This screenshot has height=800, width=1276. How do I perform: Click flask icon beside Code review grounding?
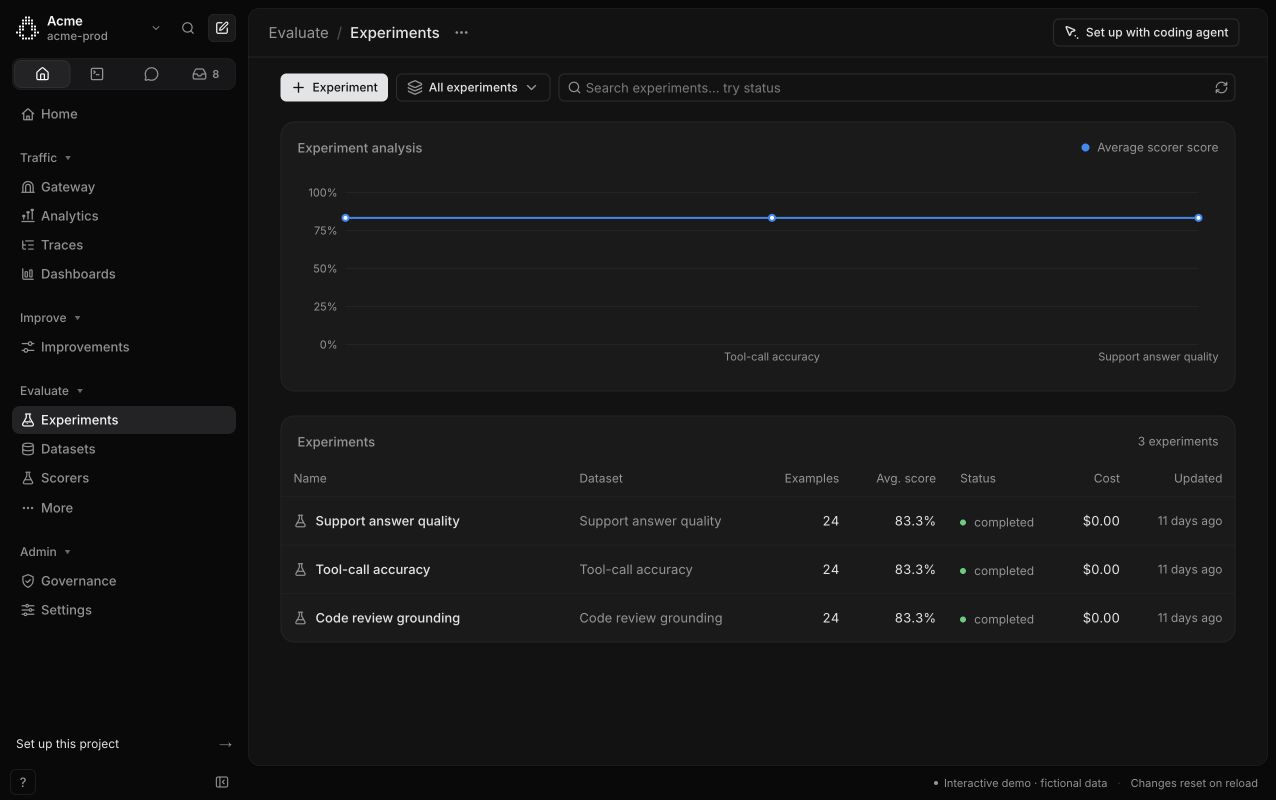tap(300, 618)
